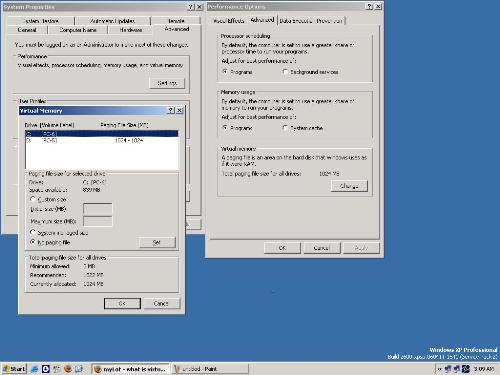Click the help button in Virtual Memory title bar
This screenshot has height=375, width=500.
coord(171,110)
